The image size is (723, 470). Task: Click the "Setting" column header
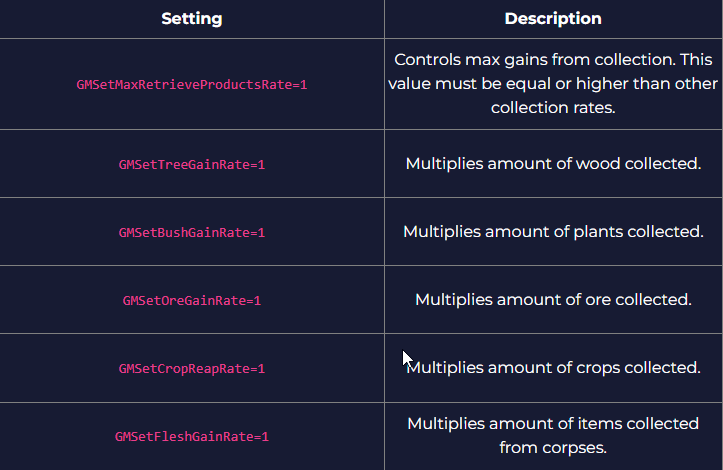(191, 19)
